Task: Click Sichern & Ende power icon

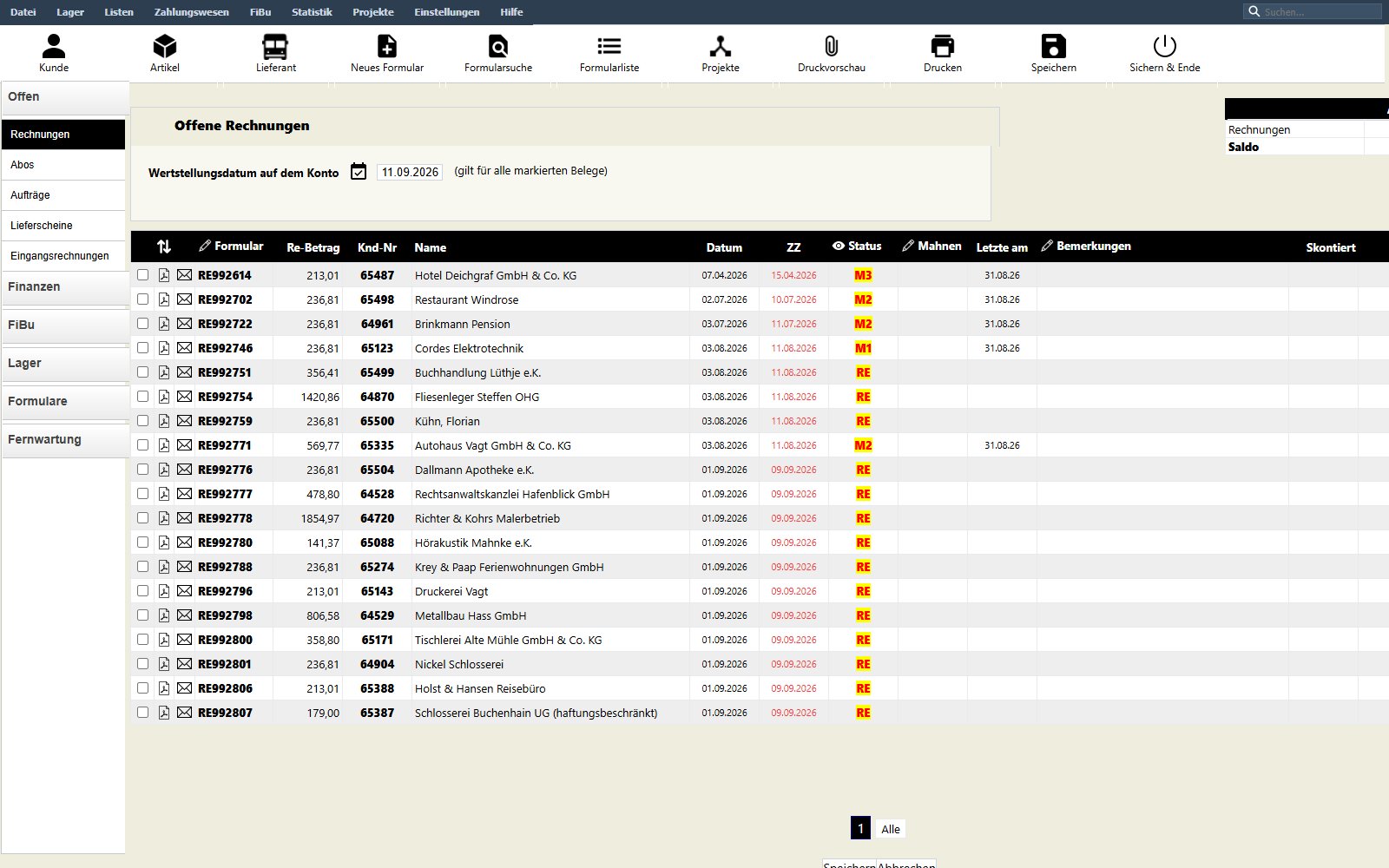Action: pyautogui.click(x=1165, y=46)
